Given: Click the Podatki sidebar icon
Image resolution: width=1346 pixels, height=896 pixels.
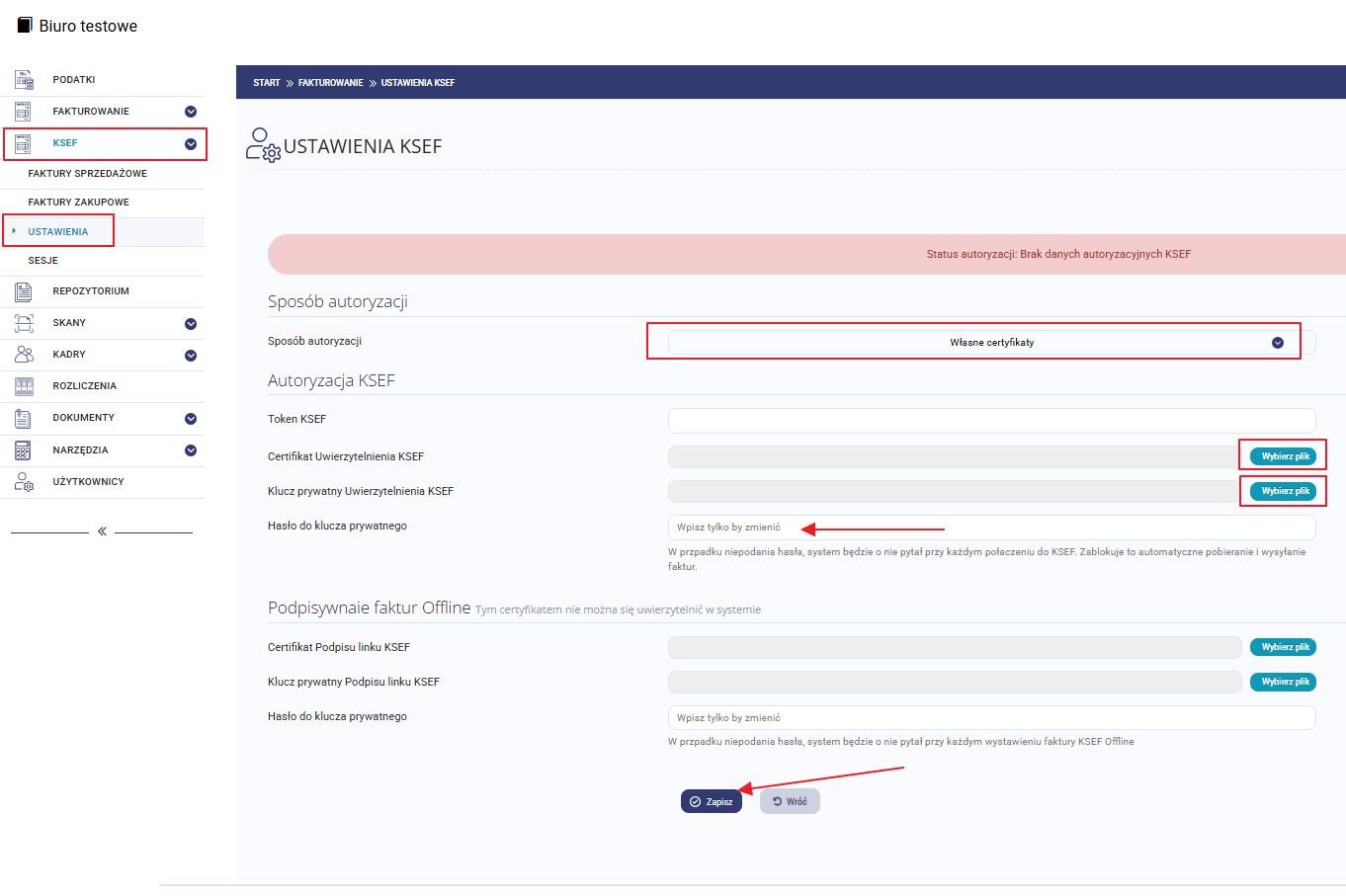Looking at the screenshot, I should pyautogui.click(x=24, y=80).
